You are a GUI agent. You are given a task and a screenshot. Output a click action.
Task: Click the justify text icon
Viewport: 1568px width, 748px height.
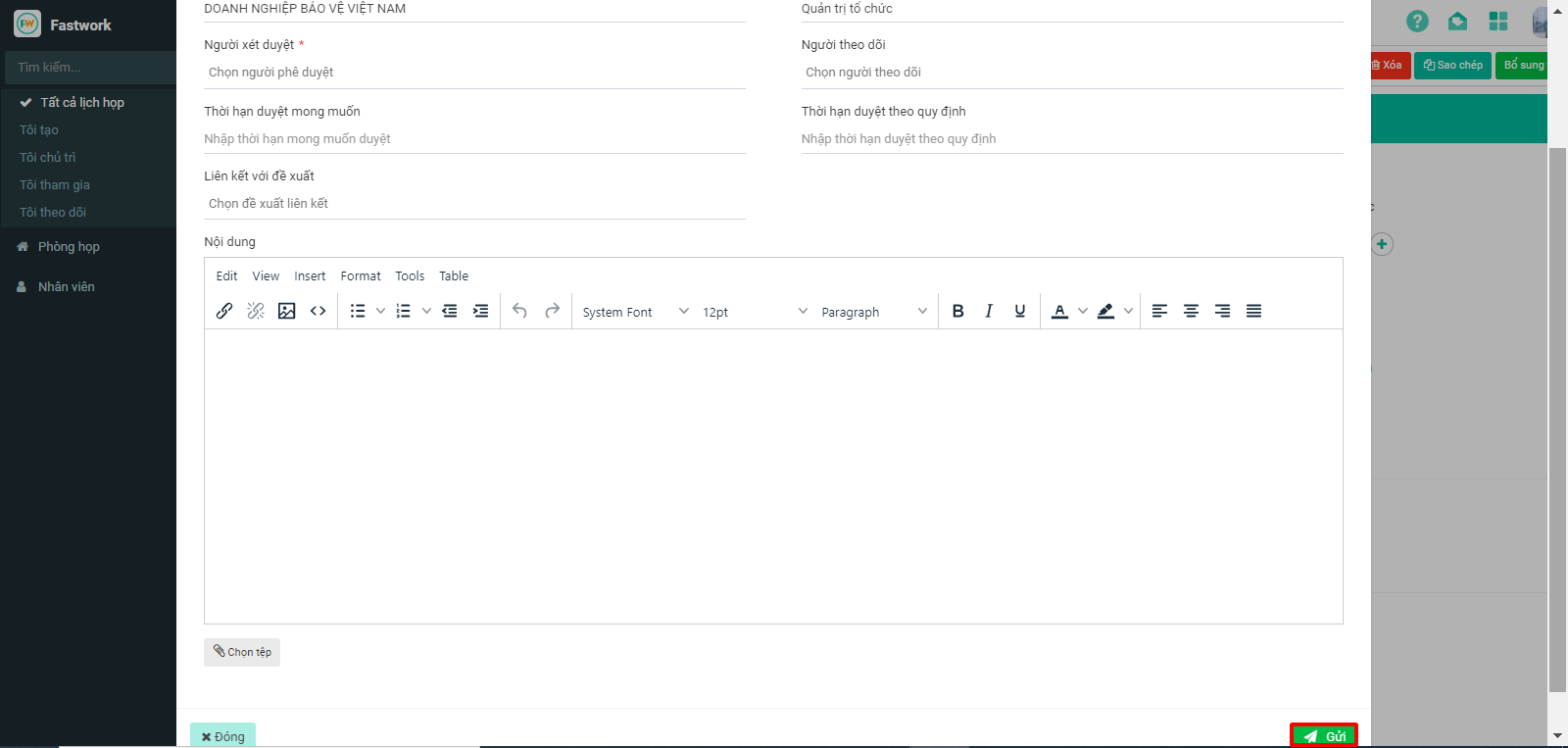click(x=1253, y=311)
